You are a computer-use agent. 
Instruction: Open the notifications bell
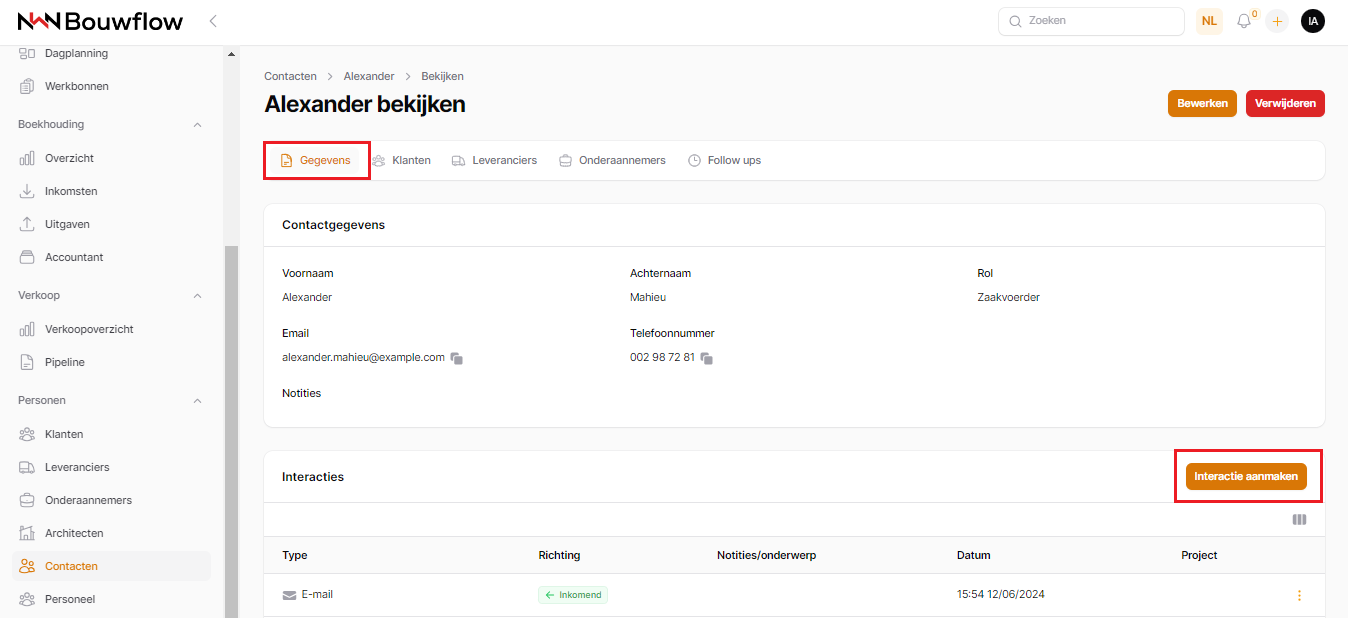click(1244, 21)
